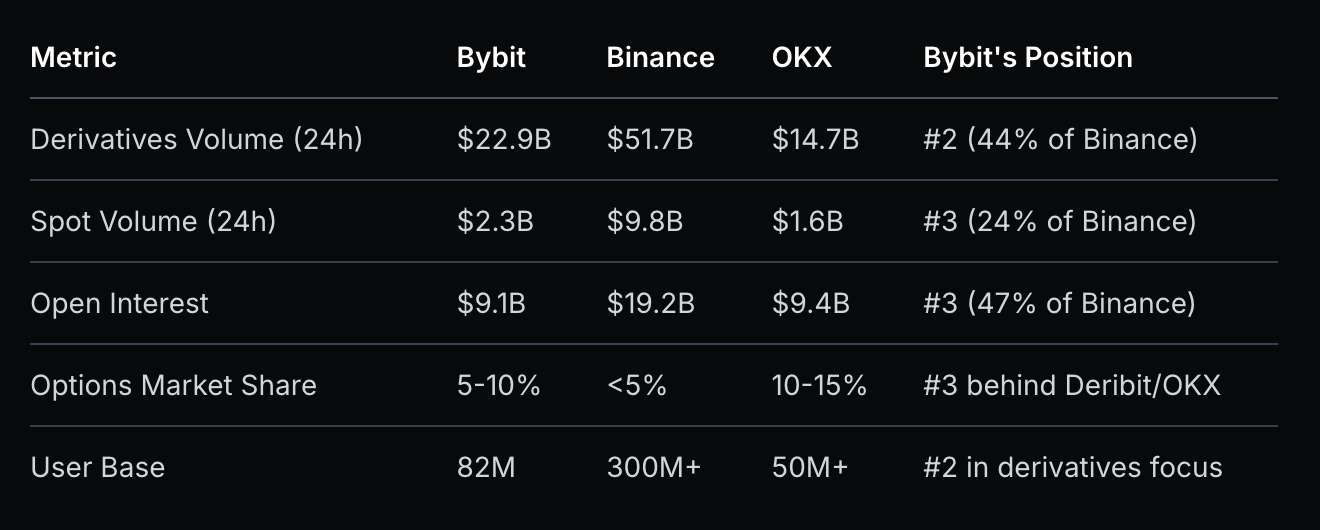Image resolution: width=1320 pixels, height=530 pixels.
Task: Click the Open Interest row label
Action: click(x=120, y=303)
